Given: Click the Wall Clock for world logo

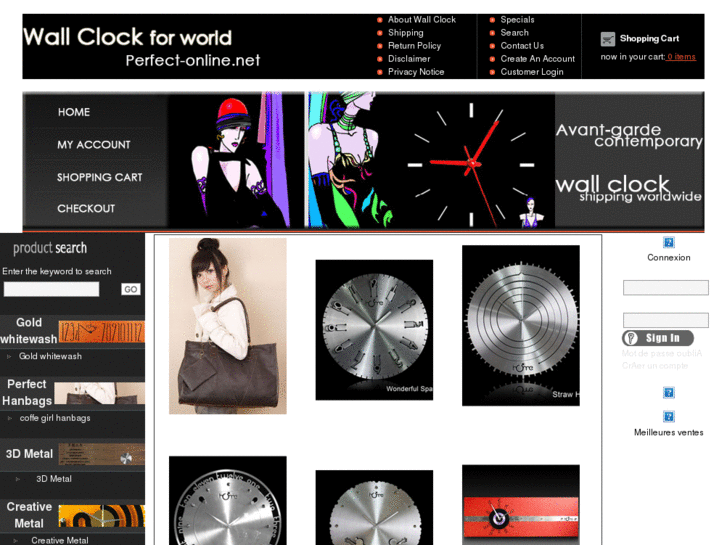Looking at the screenshot, I should pos(141,47).
